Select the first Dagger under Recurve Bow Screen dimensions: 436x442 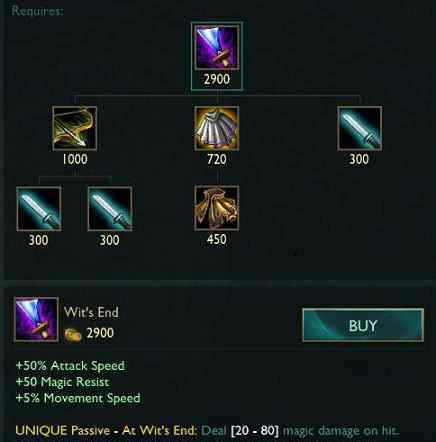[39, 209]
